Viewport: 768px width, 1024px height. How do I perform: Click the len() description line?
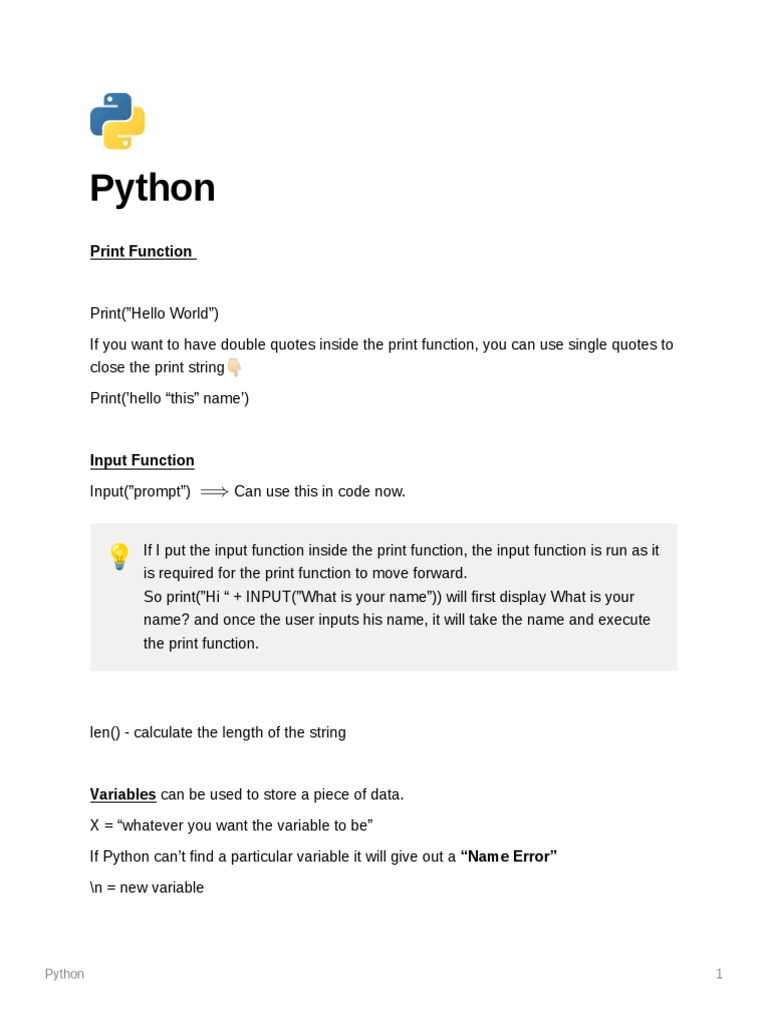click(218, 732)
